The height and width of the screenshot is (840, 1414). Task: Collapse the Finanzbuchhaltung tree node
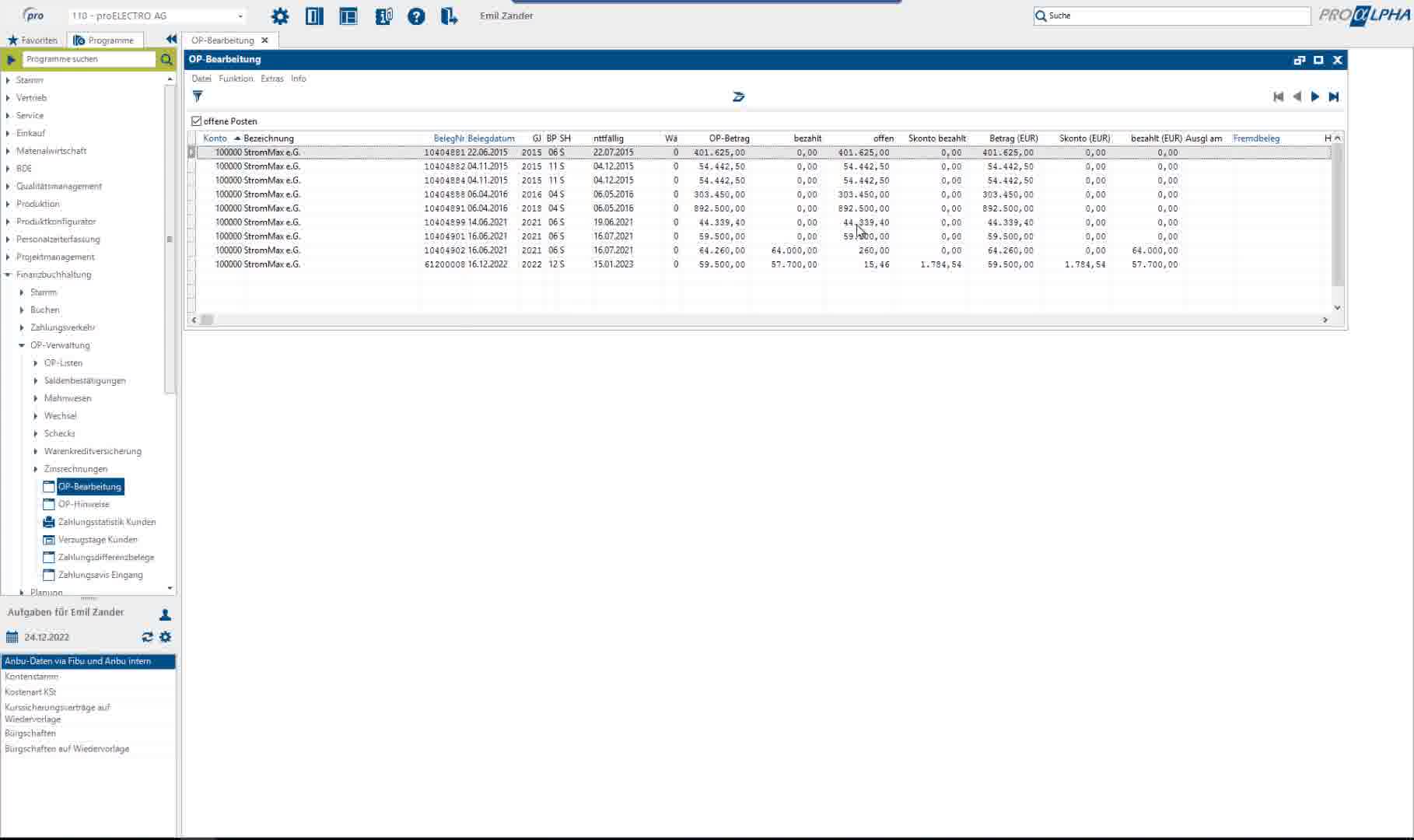tap(8, 275)
